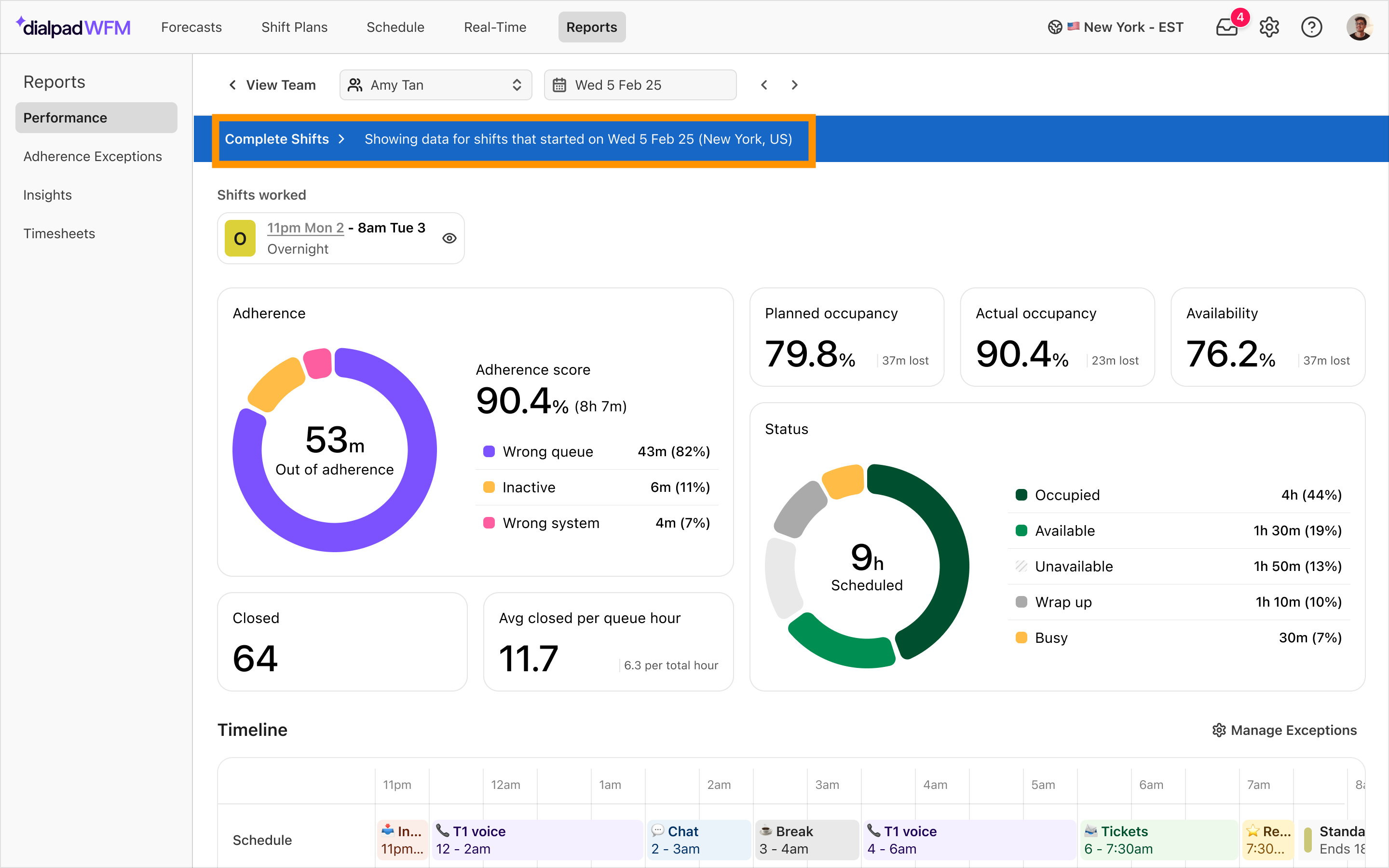Image resolution: width=1389 pixels, height=868 pixels.
Task: Open the Amy Tan agent dropdown
Action: [x=436, y=85]
